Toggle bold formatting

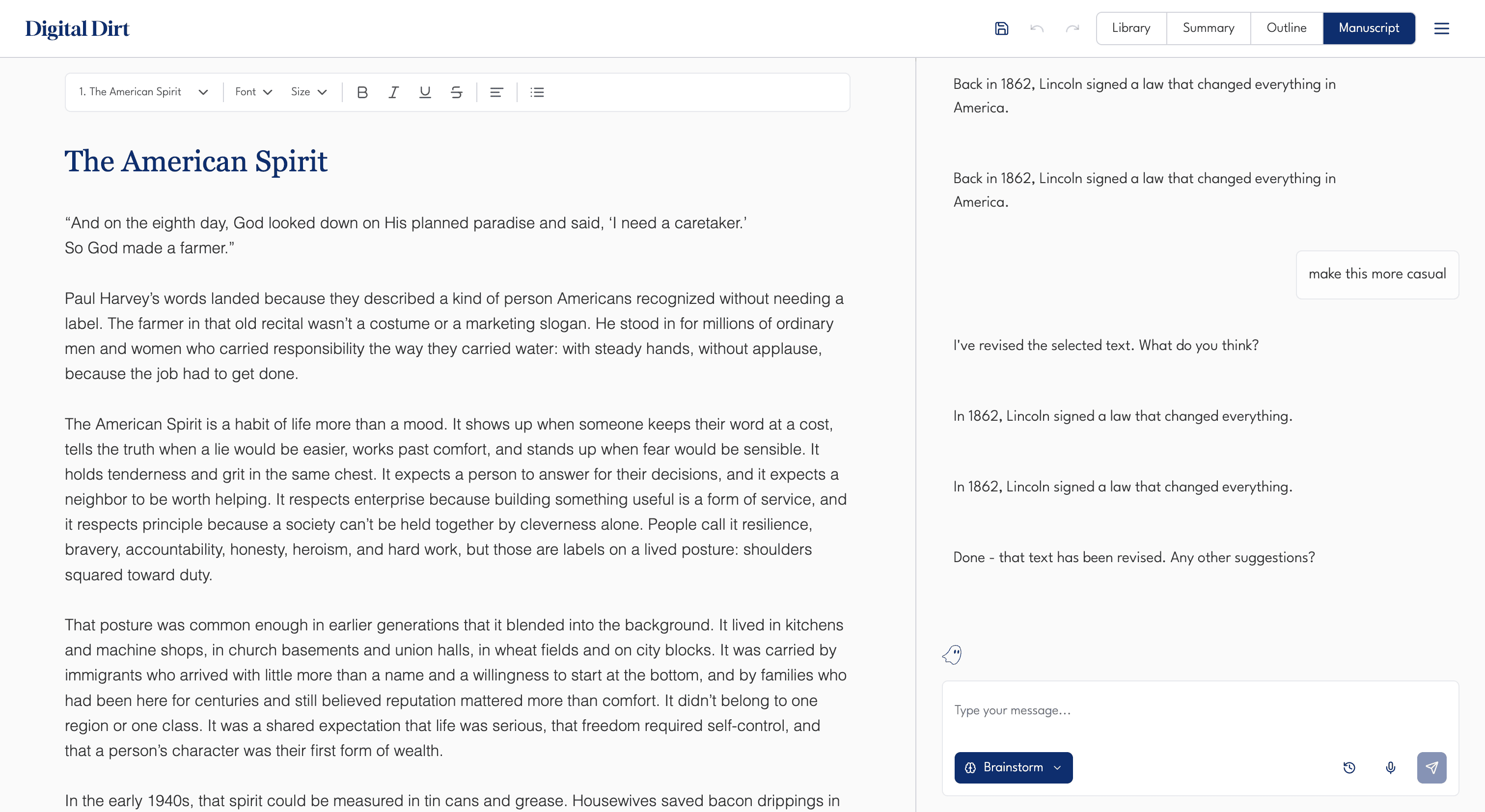point(362,92)
